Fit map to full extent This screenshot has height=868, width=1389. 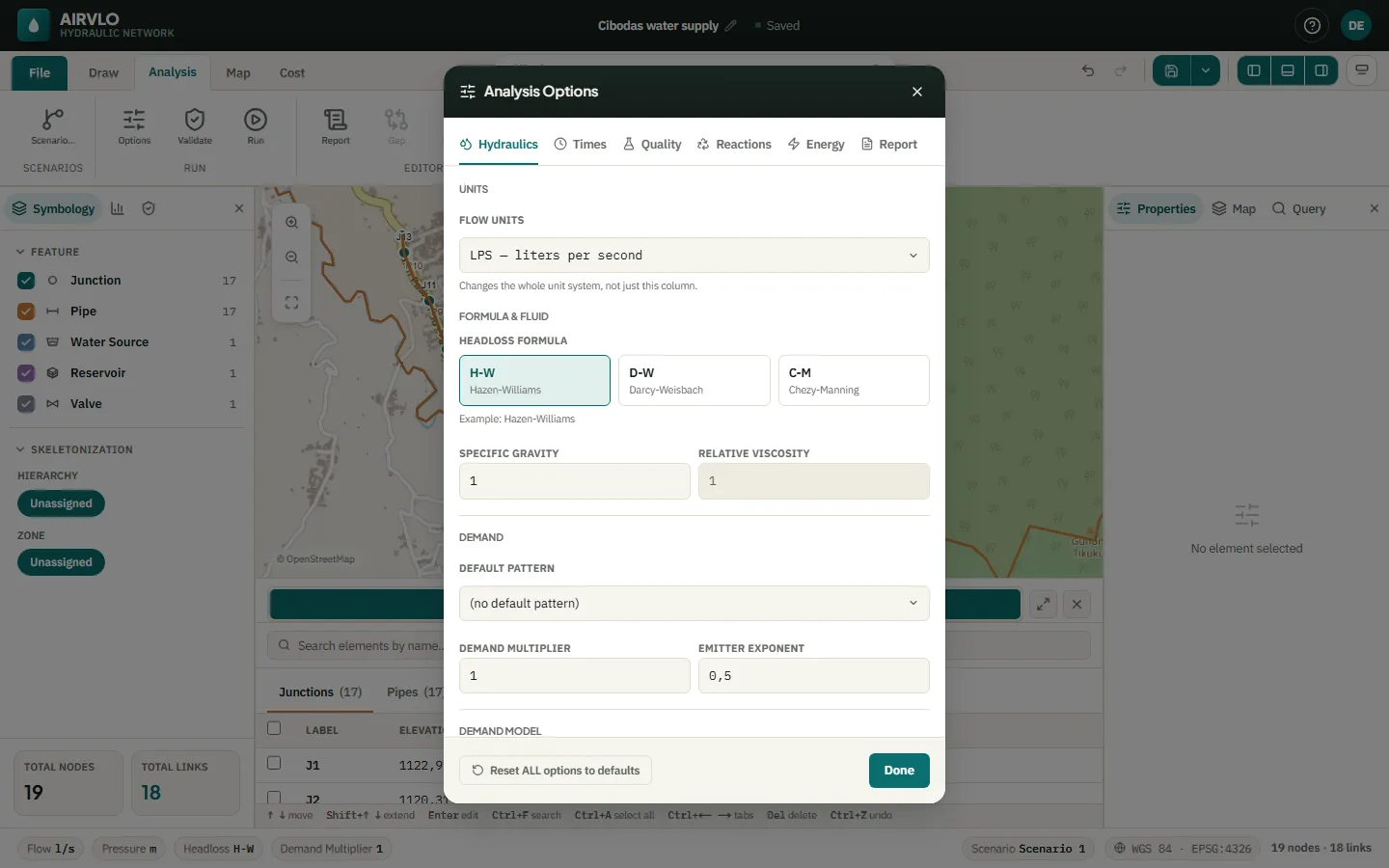pos(291,303)
